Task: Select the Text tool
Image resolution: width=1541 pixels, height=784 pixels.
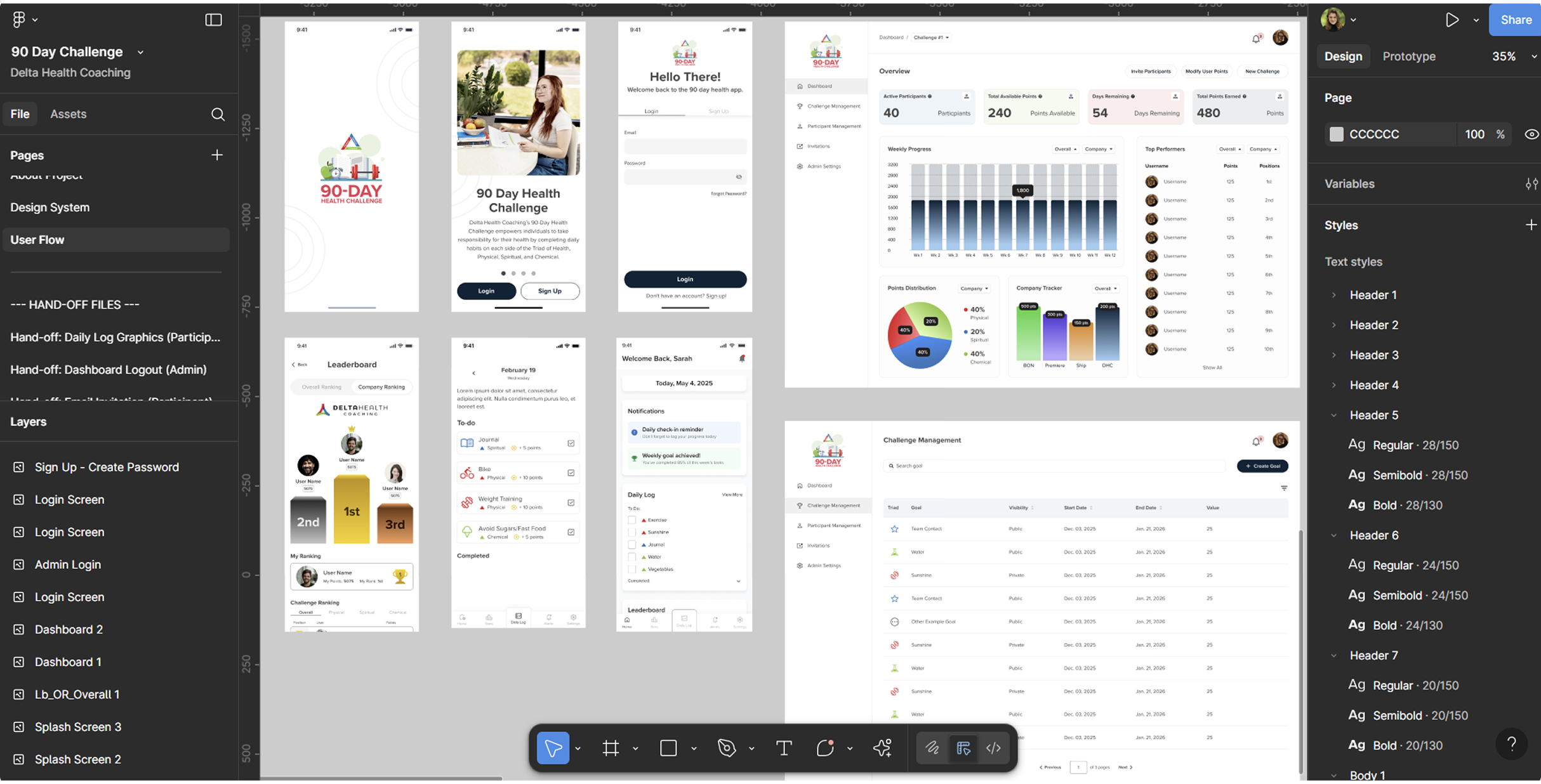Action: [x=784, y=748]
